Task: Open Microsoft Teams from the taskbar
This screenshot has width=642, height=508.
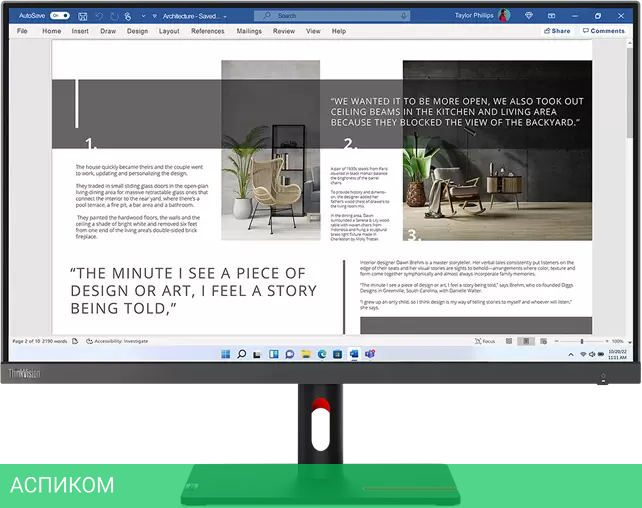Action: click(369, 354)
